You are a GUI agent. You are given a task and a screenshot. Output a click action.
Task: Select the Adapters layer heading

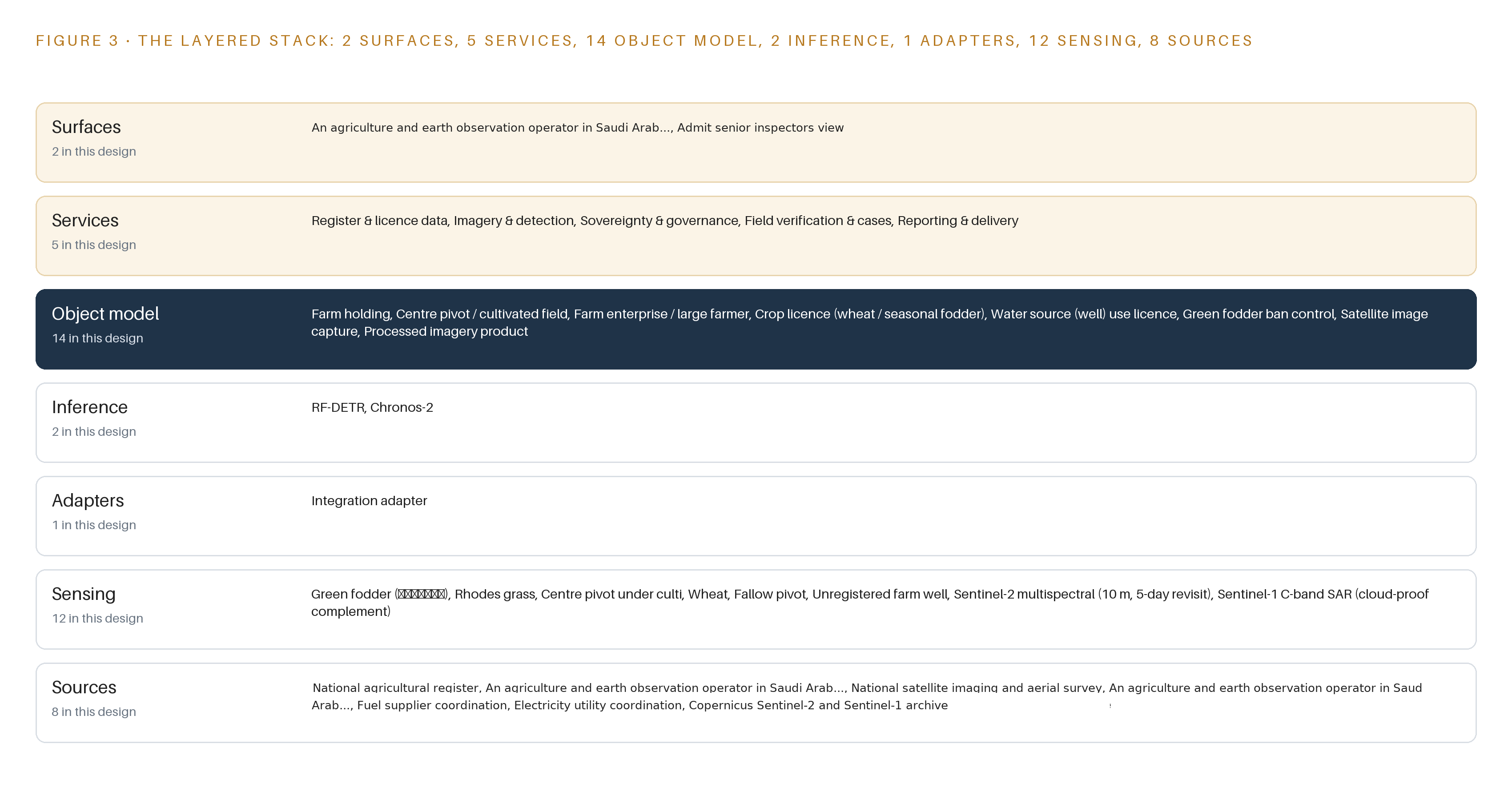click(88, 500)
